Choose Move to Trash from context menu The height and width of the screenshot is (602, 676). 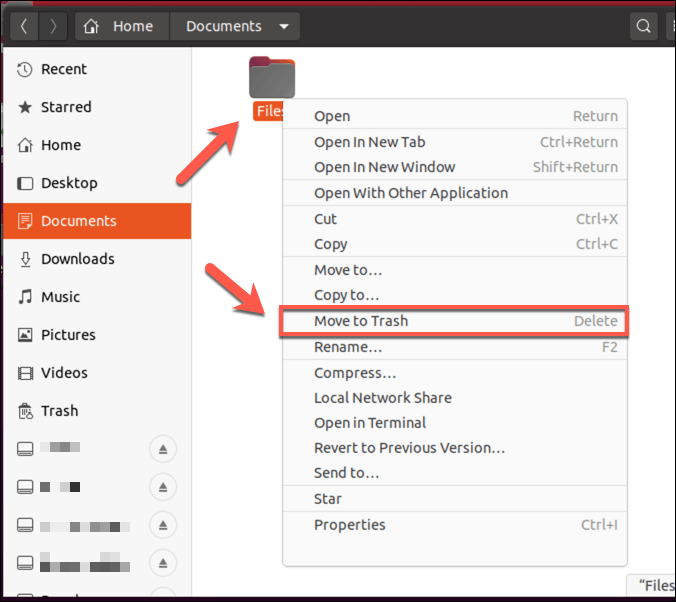[x=361, y=321]
